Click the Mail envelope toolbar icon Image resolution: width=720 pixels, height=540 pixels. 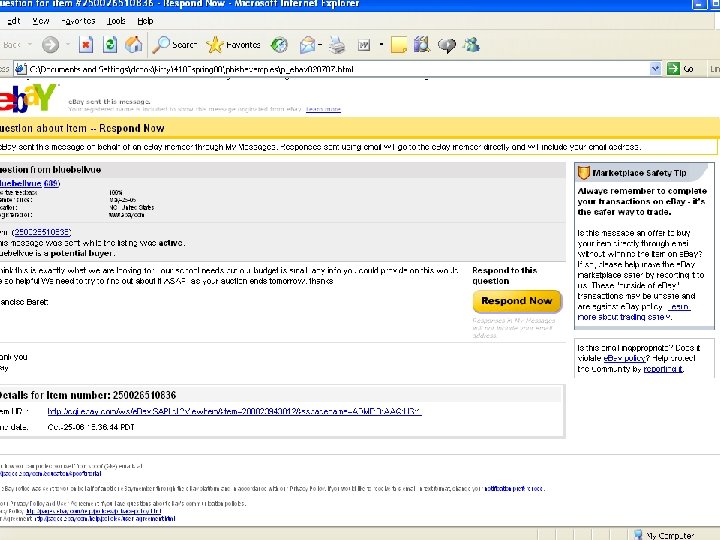click(x=307, y=45)
